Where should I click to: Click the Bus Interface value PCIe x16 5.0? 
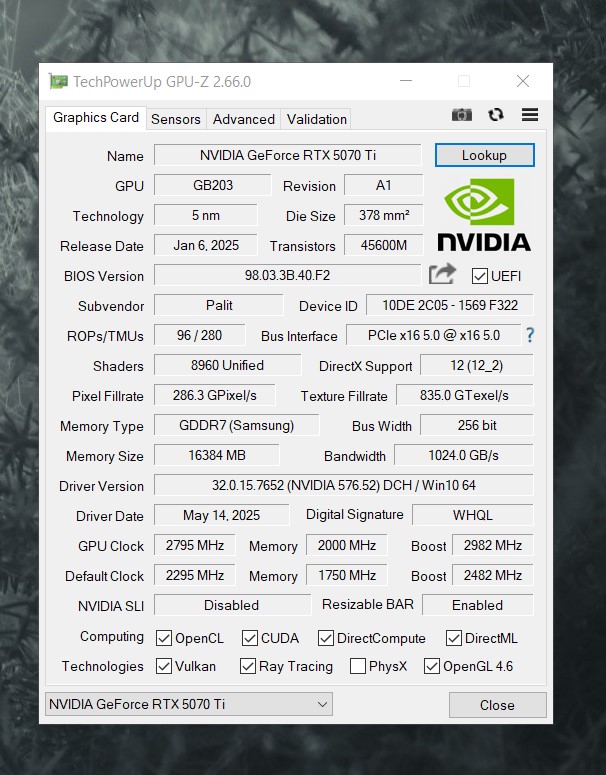[x=433, y=336]
